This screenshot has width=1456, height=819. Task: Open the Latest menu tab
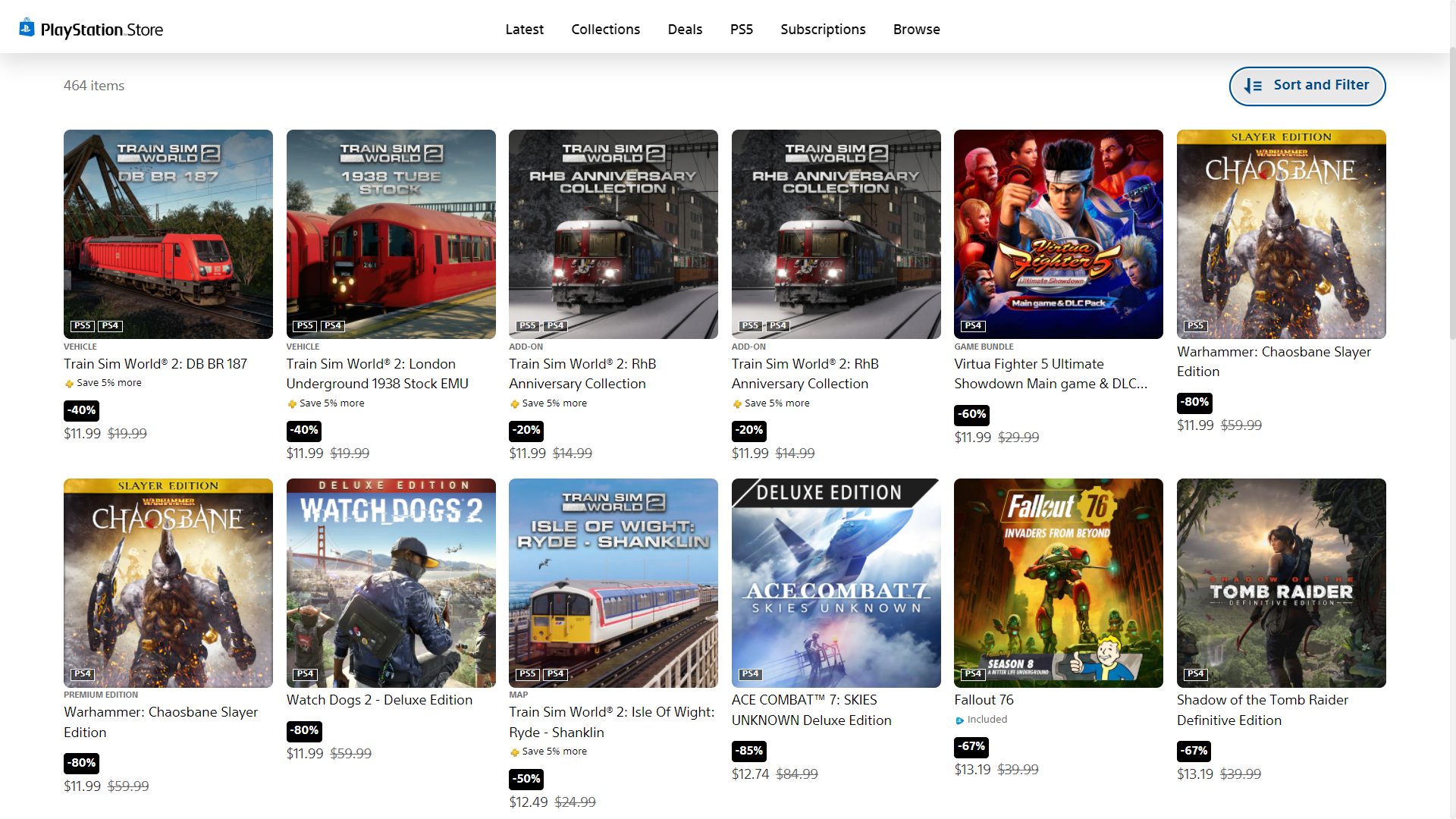[524, 29]
